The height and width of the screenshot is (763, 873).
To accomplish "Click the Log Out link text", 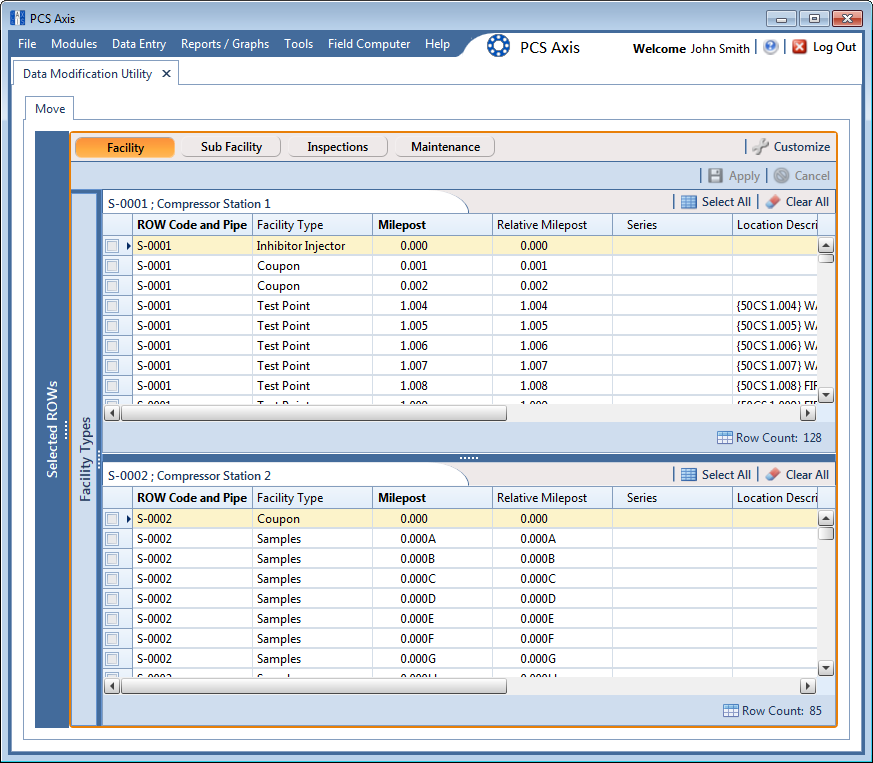I will click(x=834, y=47).
